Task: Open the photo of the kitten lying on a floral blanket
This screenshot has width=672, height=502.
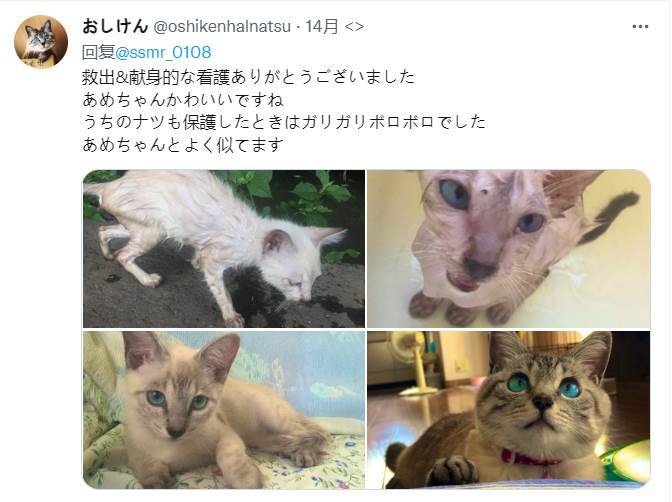Action: pyautogui.click(x=224, y=409)
